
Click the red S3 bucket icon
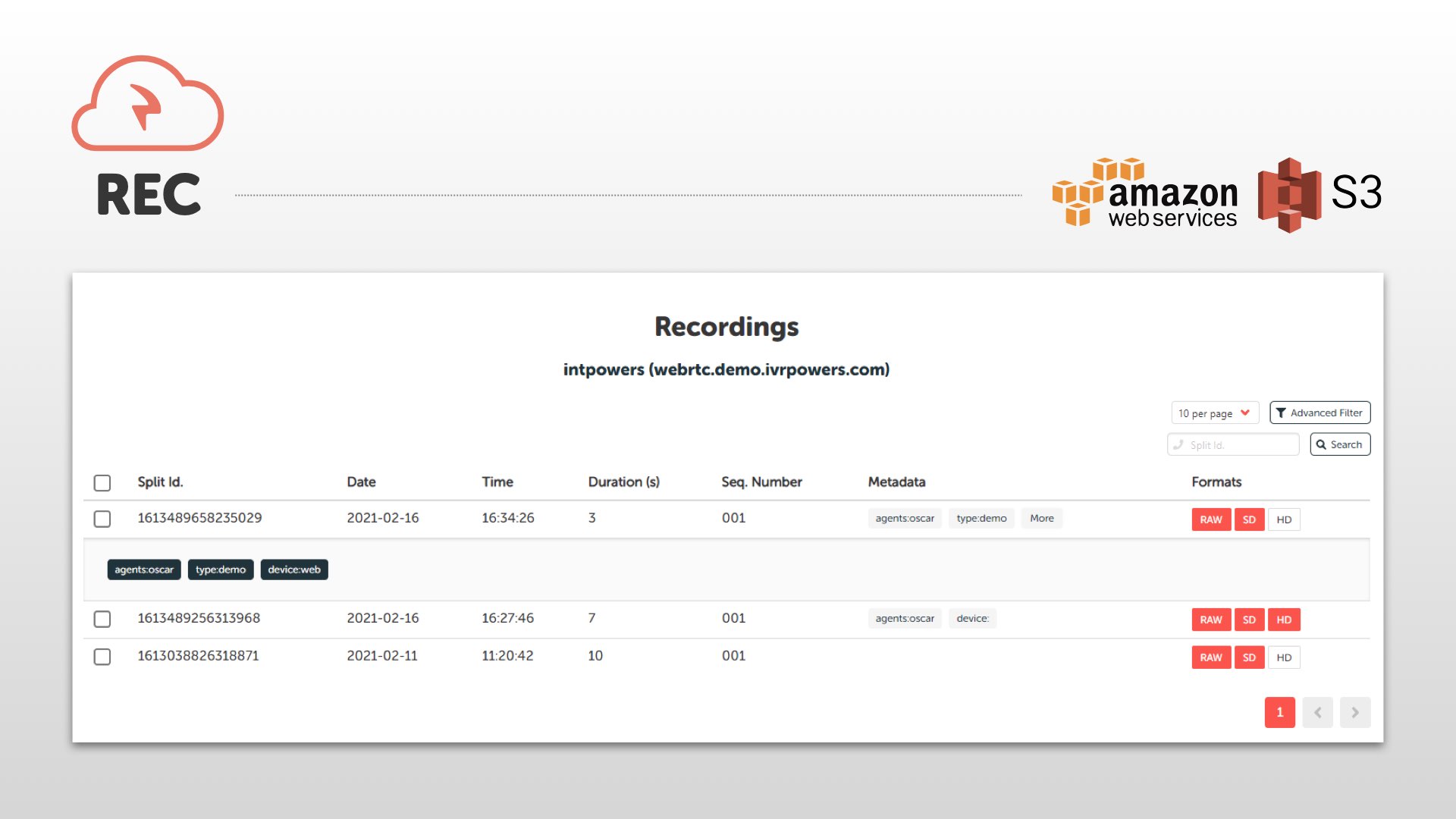point(1288,195)
